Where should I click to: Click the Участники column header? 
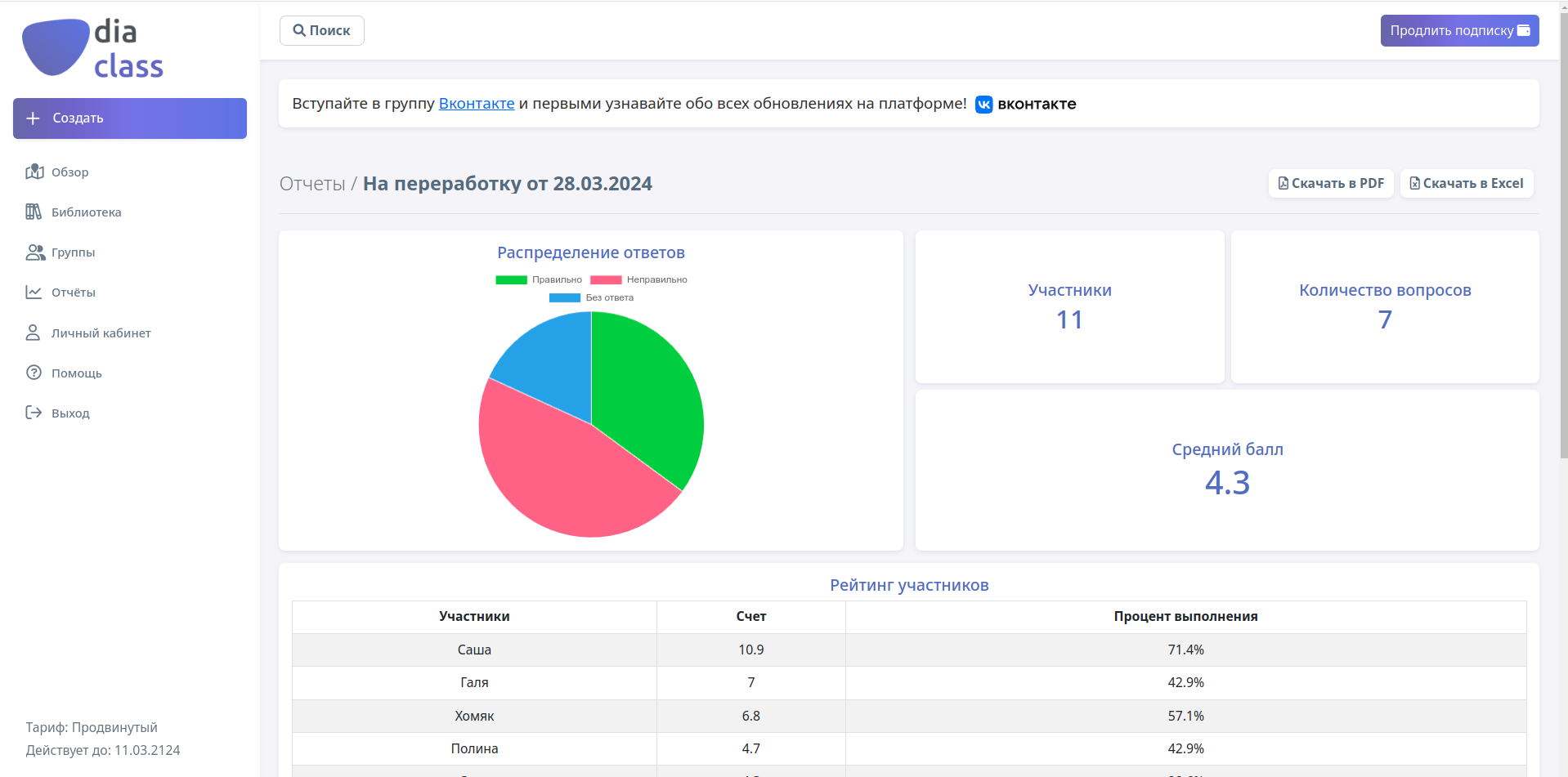[x=474, y=617]
